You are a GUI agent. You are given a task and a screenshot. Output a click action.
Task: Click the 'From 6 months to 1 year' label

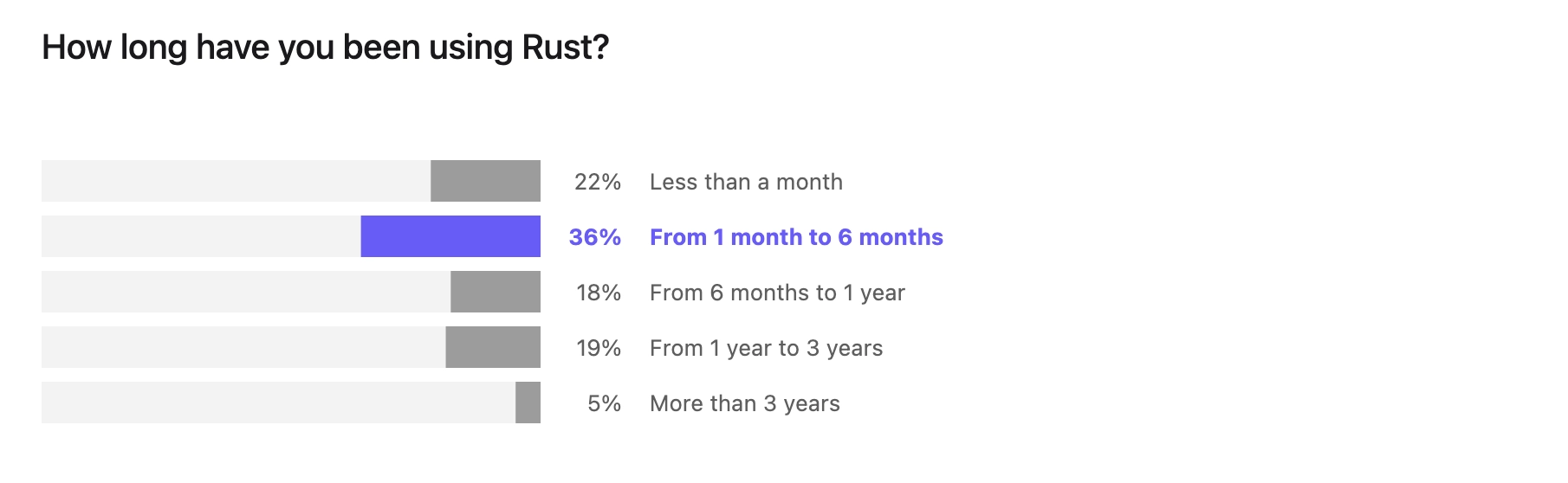tap(777, 293)
